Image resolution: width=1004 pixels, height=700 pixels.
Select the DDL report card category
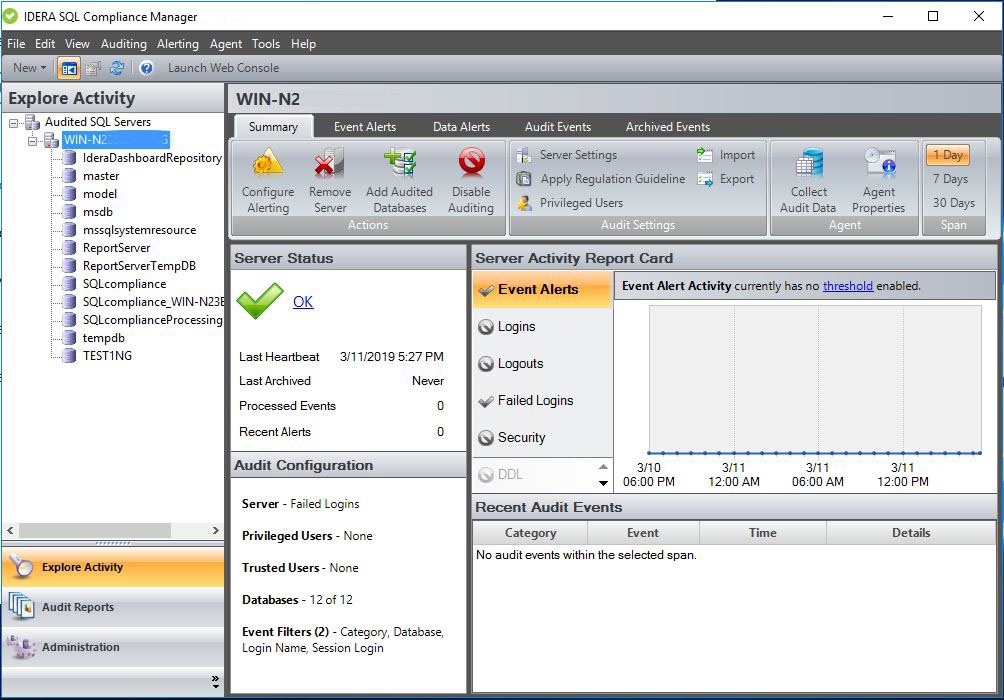(535, 475)
